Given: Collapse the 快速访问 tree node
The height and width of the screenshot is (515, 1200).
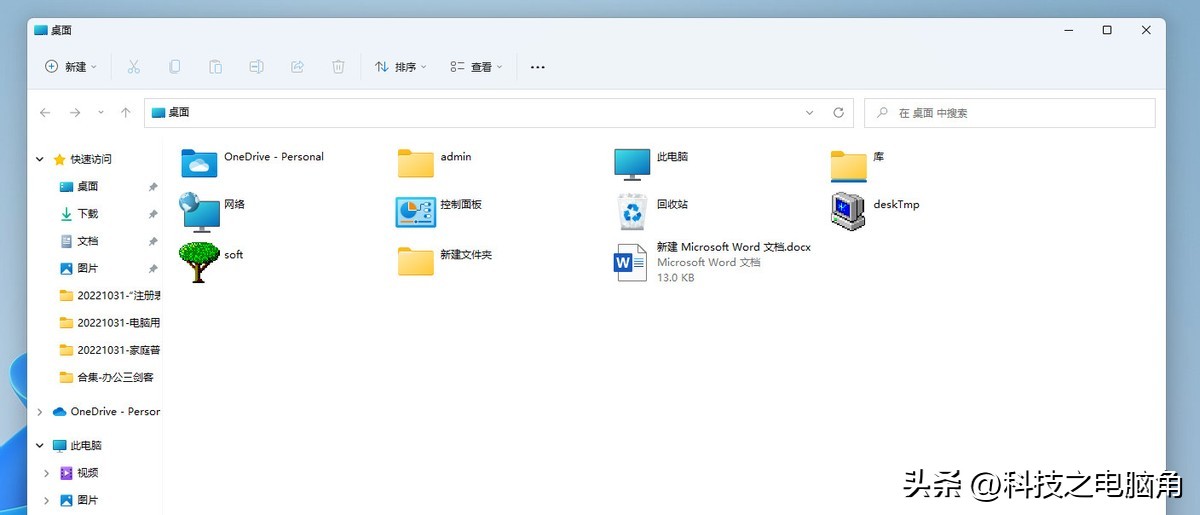Looking at the screenshot, I should [40, 159].
